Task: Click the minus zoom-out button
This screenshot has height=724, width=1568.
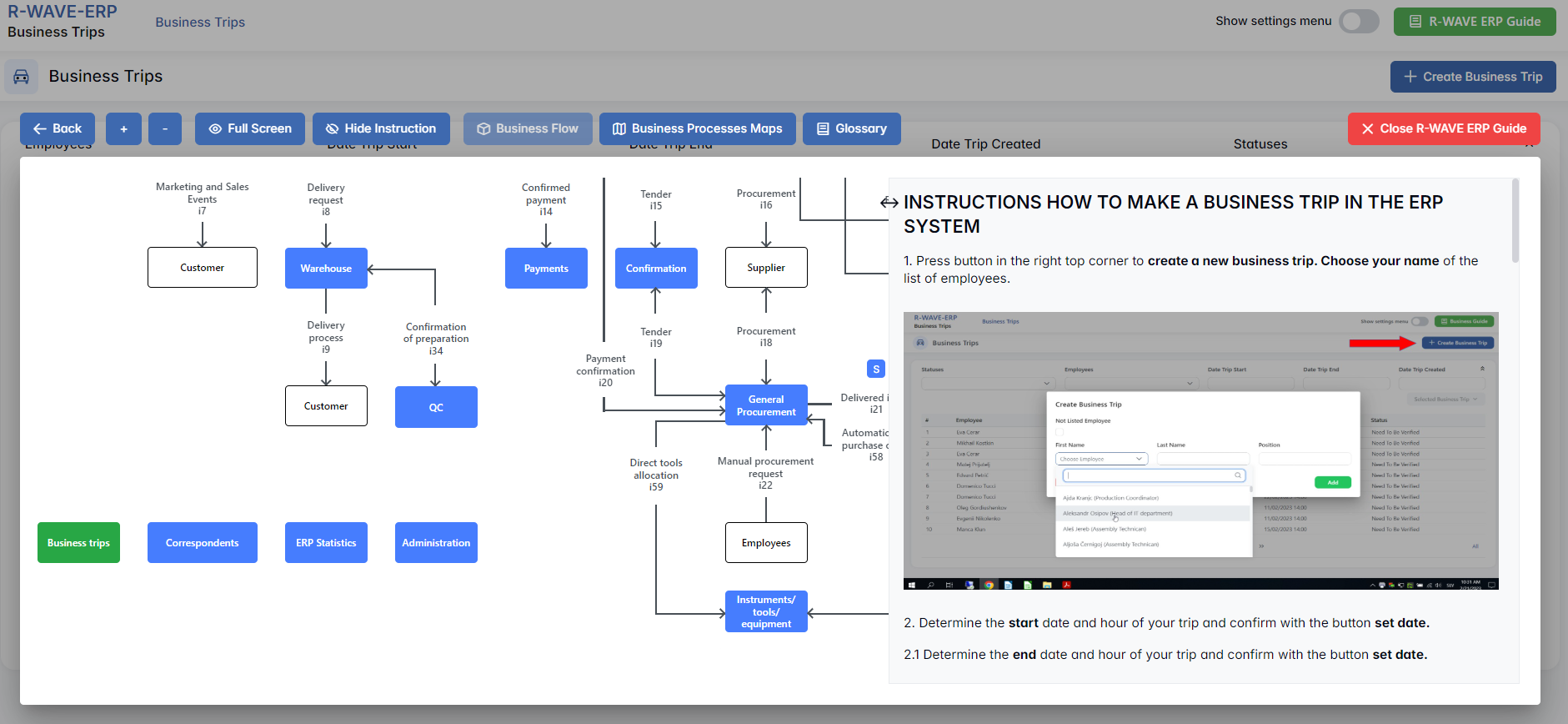Action: tap(165, 128)
